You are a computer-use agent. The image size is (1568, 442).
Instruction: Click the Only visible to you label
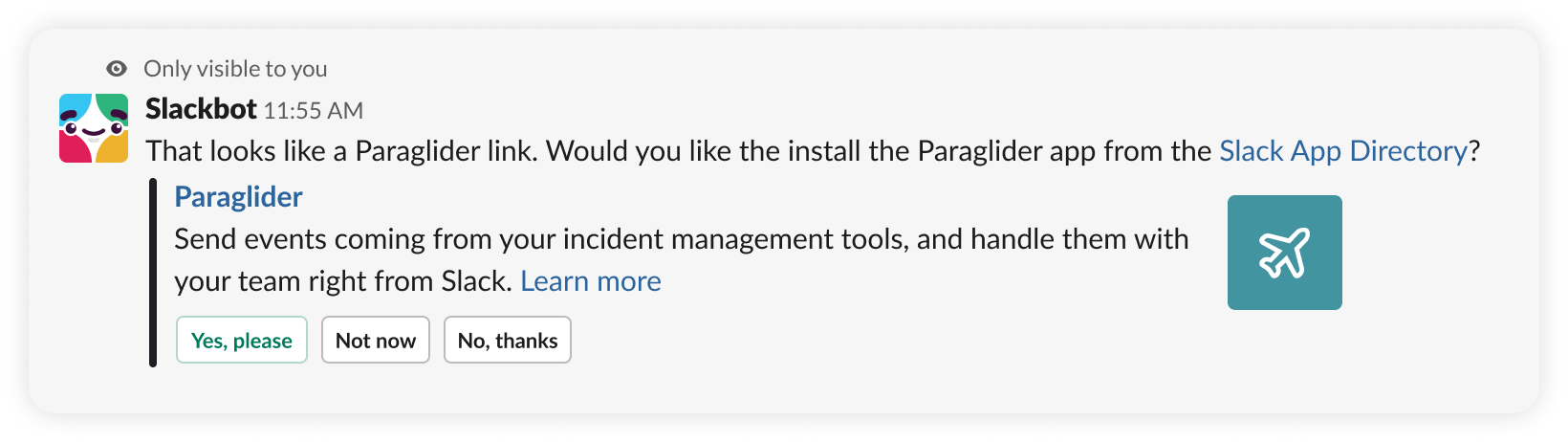coord(235,69)
